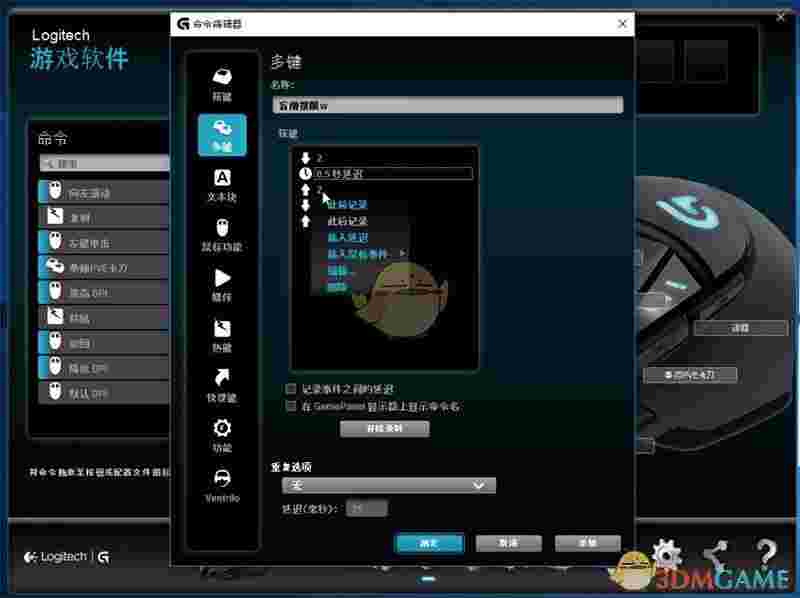Click the clock icon of the 0.5 second delay
The image size is (800, 598).
tap(305, 173)
